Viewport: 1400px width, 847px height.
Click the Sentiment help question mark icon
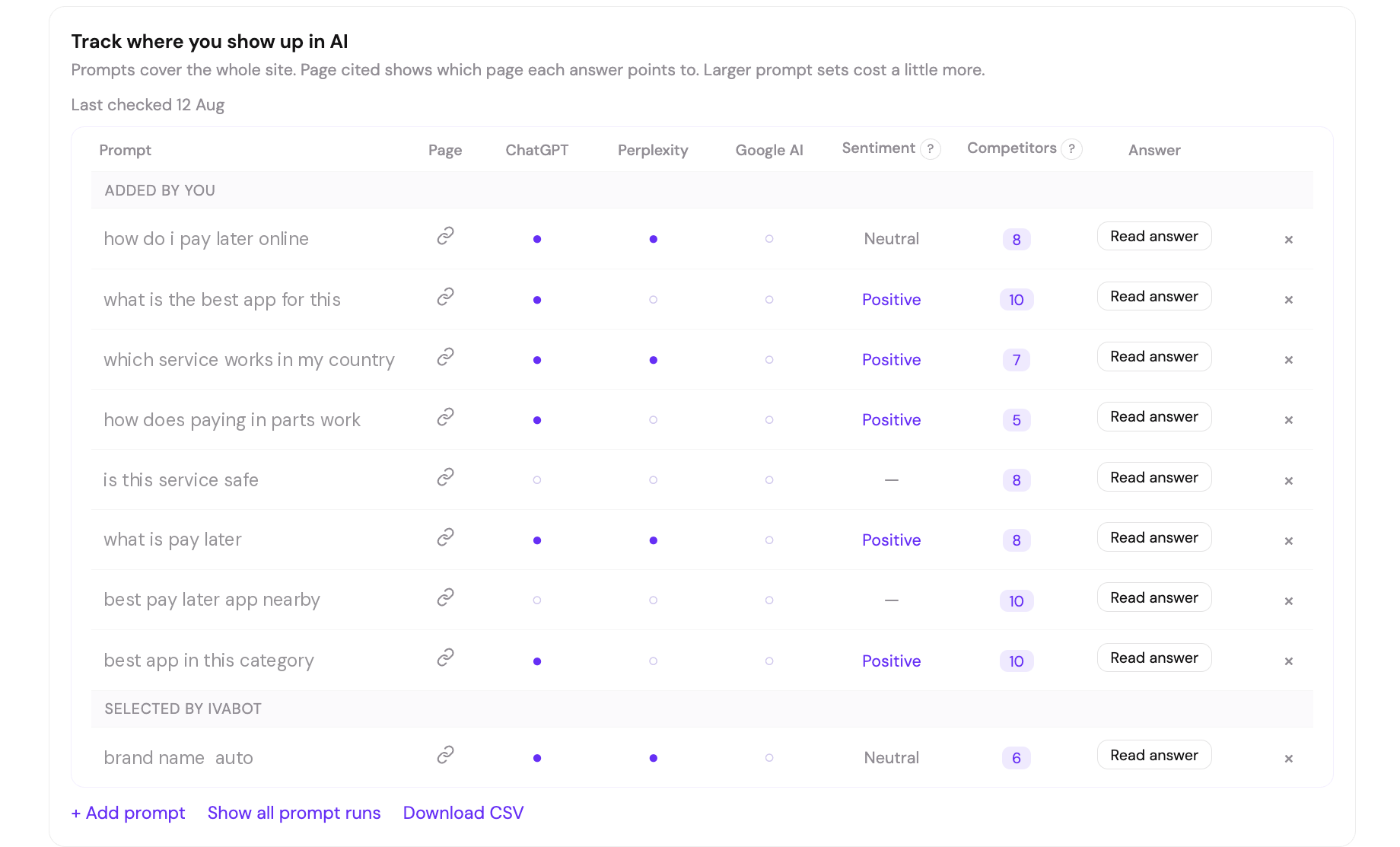tap(930, 149)
